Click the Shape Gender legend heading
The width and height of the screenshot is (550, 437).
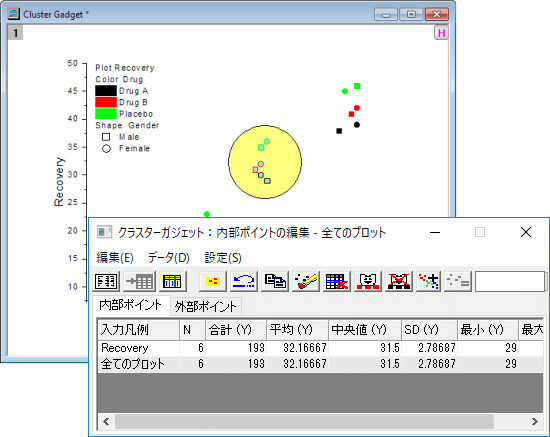pyautogui.click(x=127, y=125)
